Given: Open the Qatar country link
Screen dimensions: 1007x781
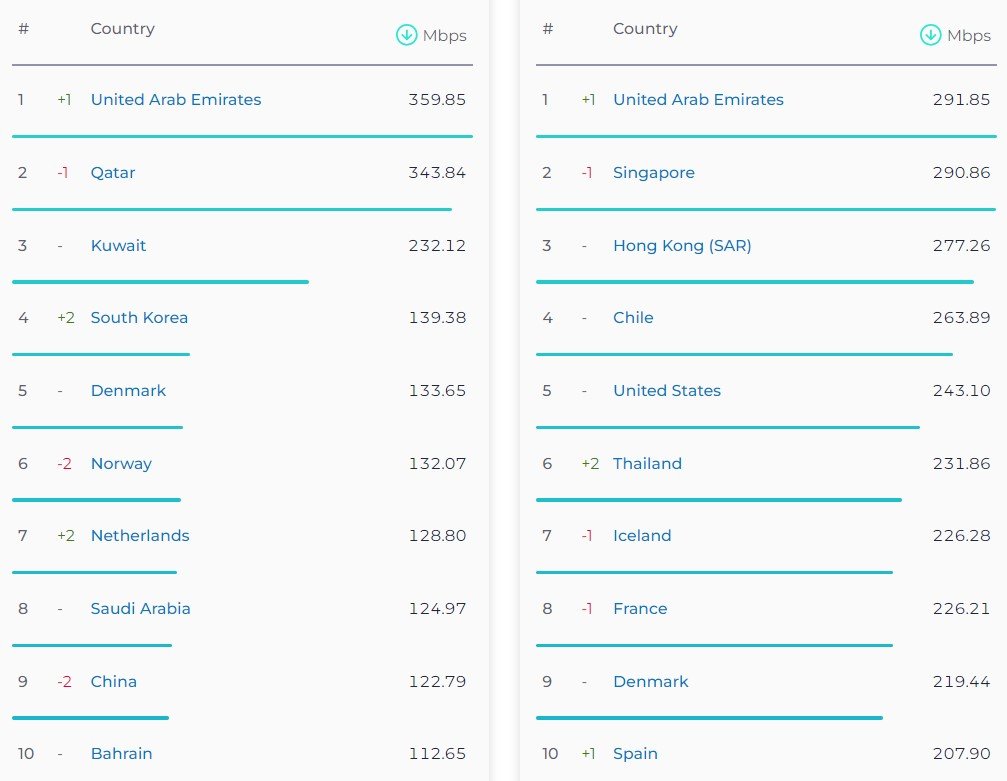Looking at the screenshot, I should [x=113, y=173].
